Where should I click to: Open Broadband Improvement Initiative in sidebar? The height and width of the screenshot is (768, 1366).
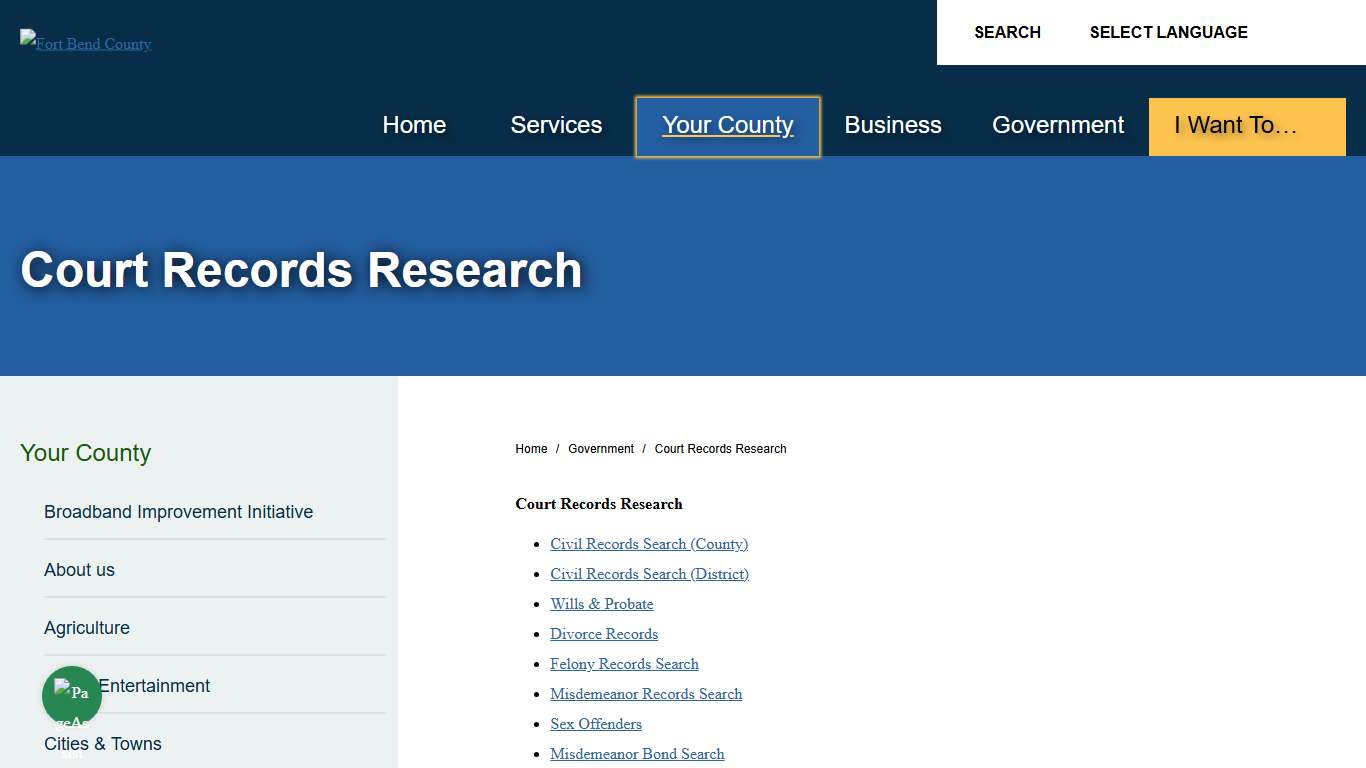coord(178,511)
